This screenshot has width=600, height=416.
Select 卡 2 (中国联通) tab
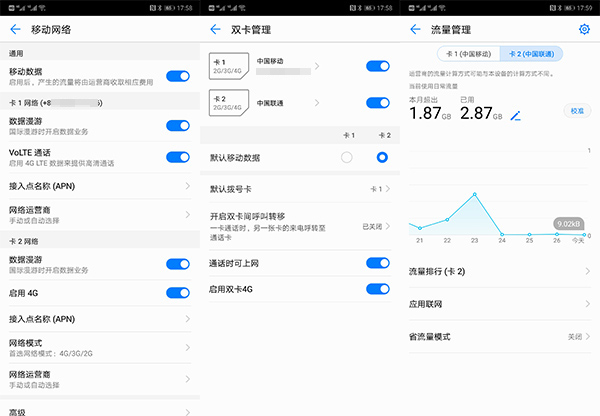532,53
